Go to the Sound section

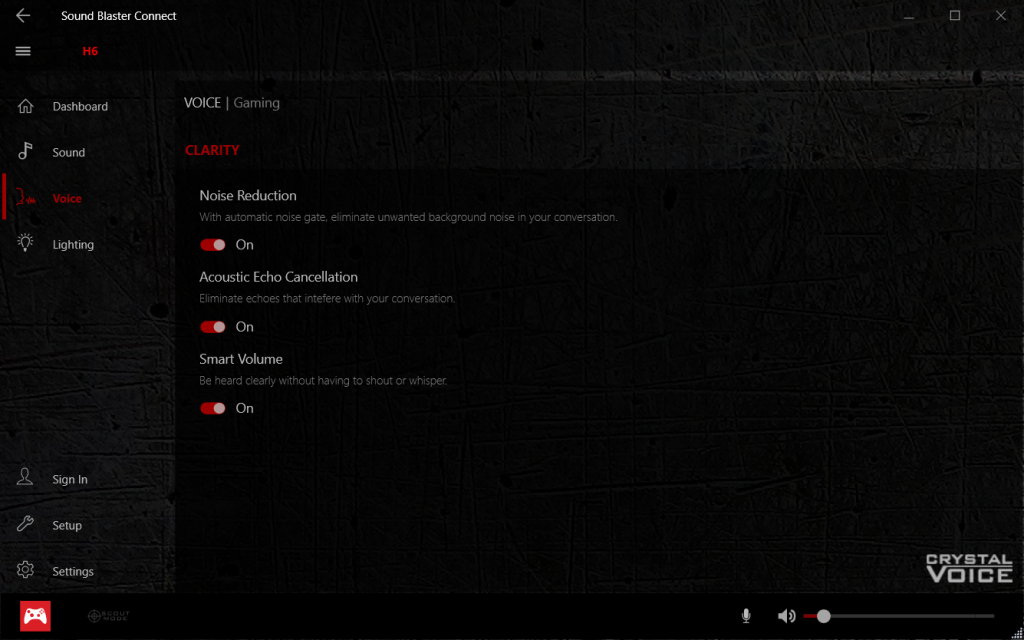(69, 152)
